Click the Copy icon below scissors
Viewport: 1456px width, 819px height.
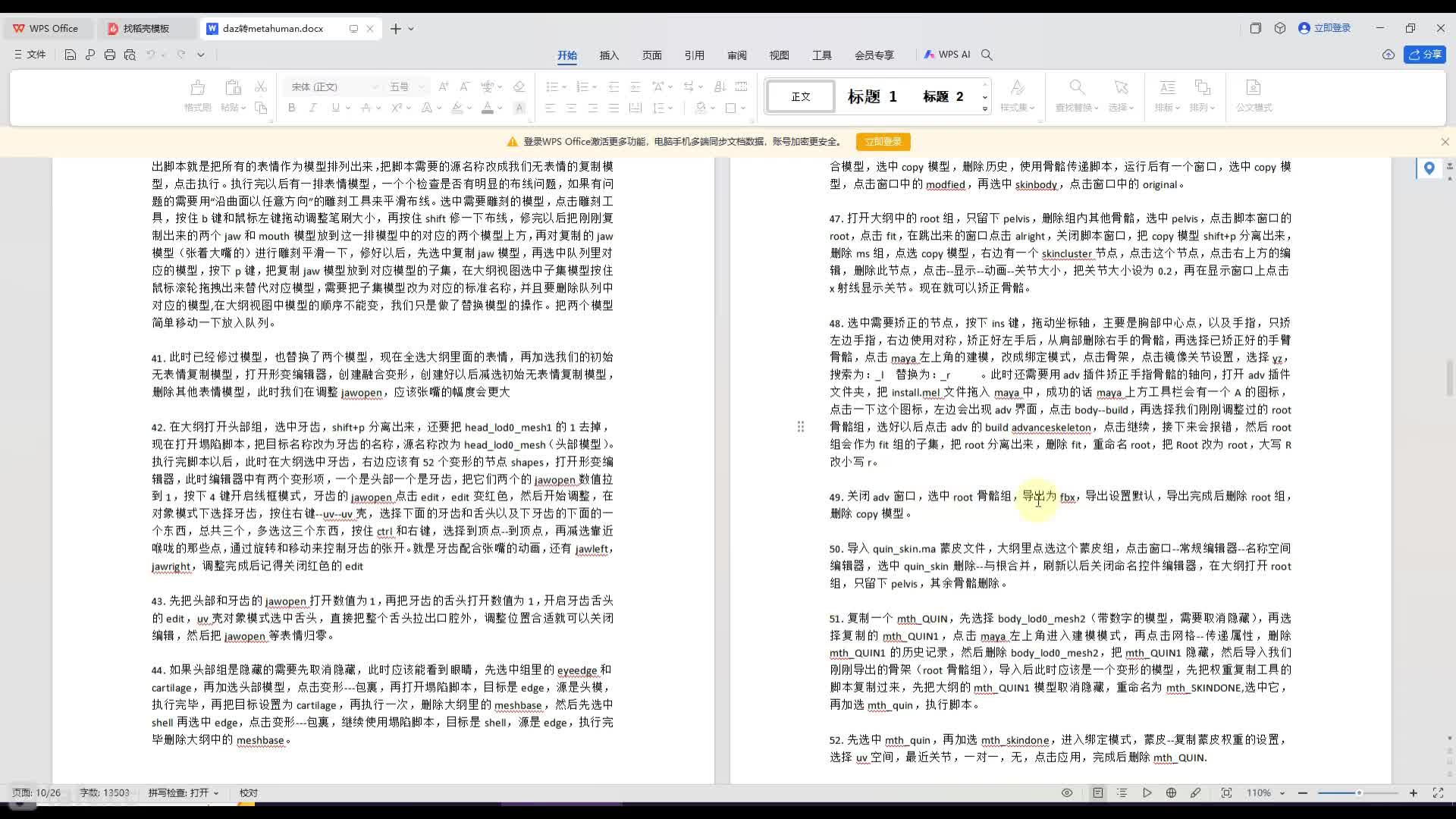[x=261, y=108]
